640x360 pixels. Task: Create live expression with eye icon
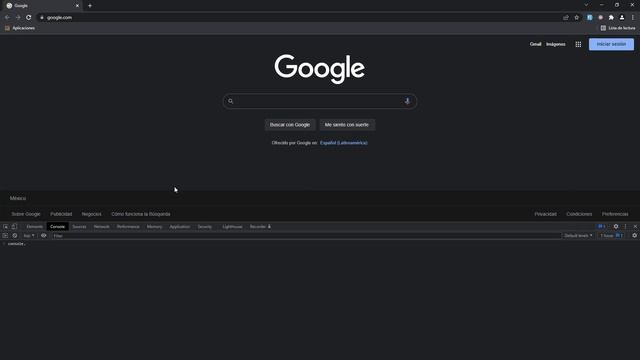(x=44, y=236)
